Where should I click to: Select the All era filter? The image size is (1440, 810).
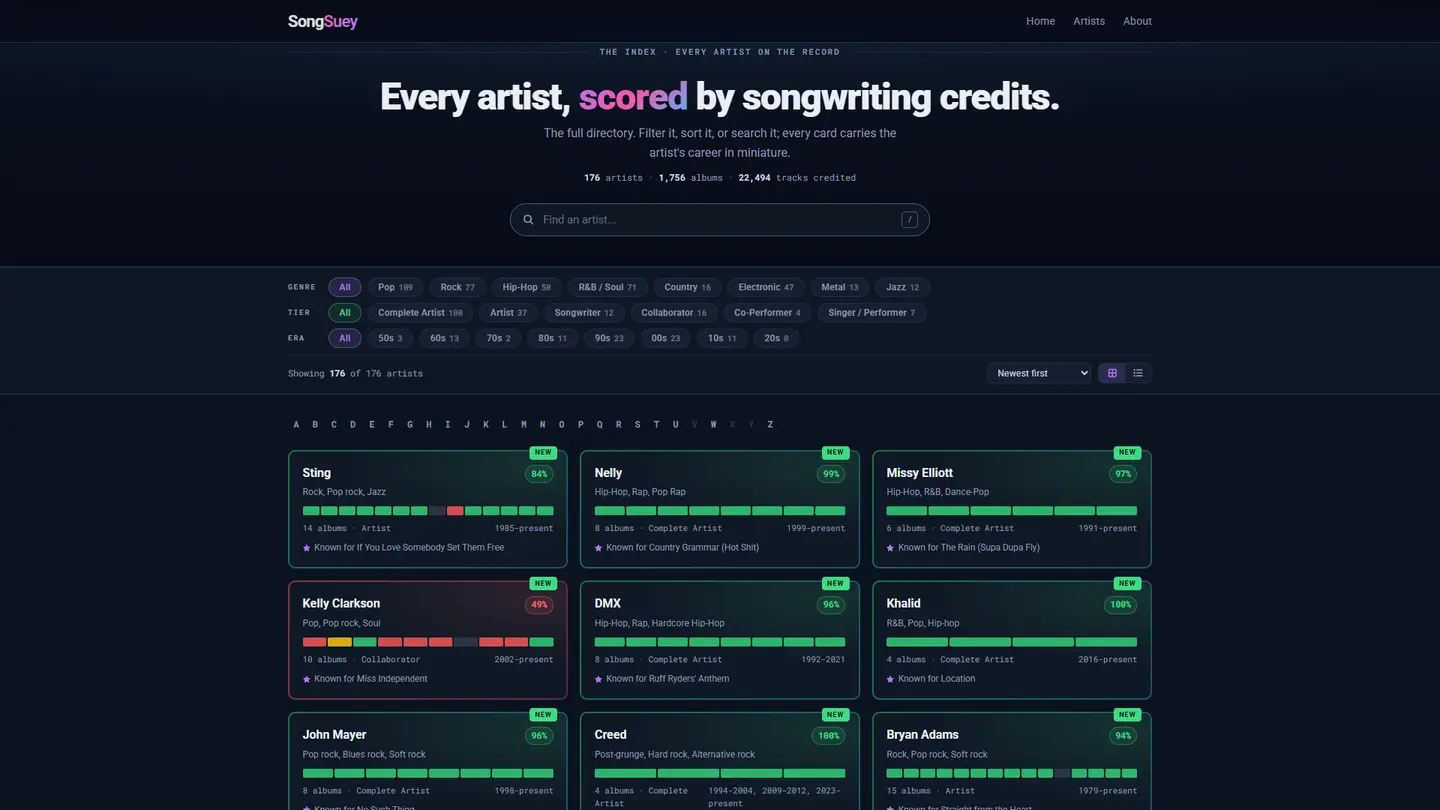coord(344,338)
